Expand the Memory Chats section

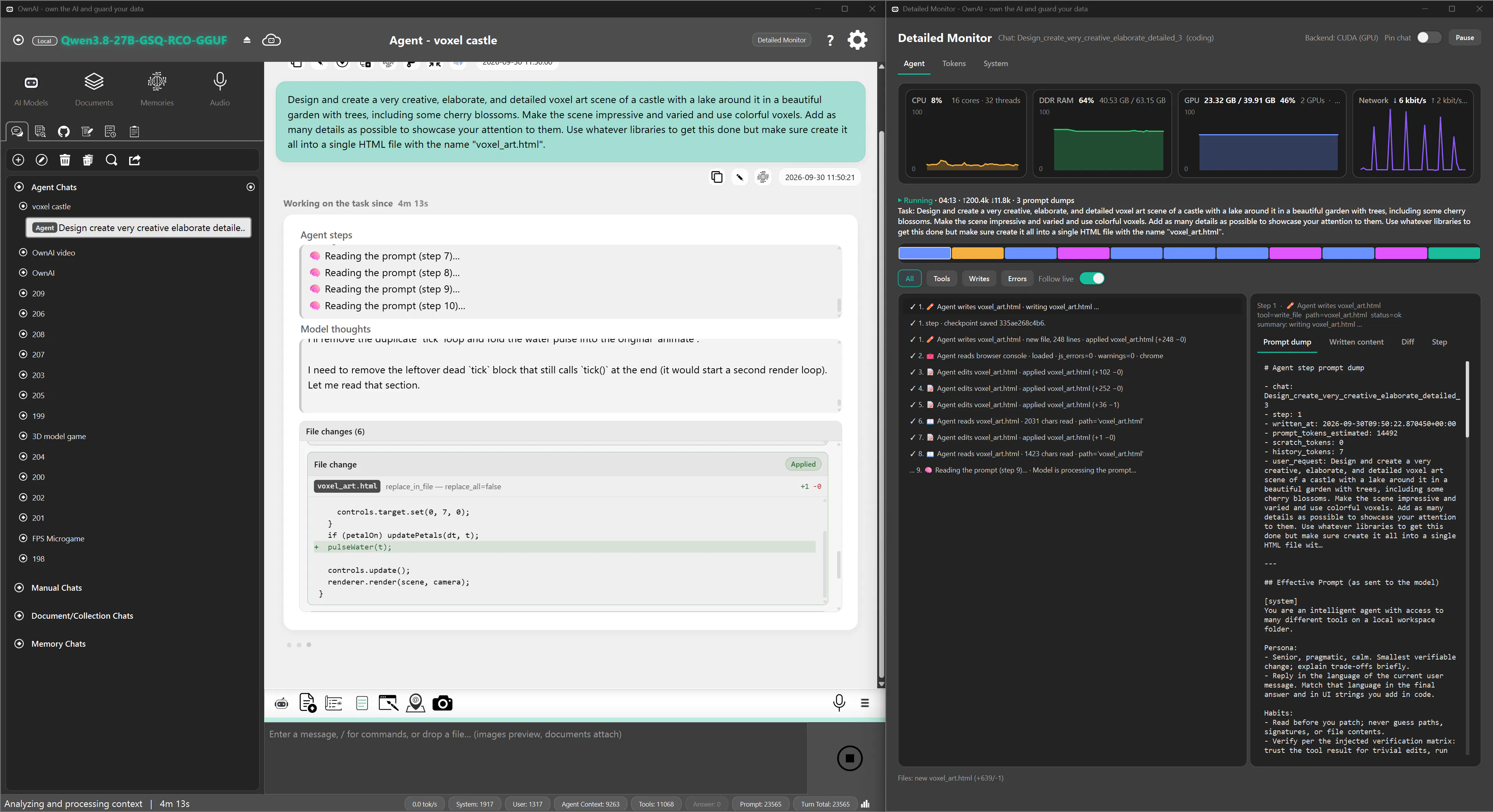(x=19, y=644)
